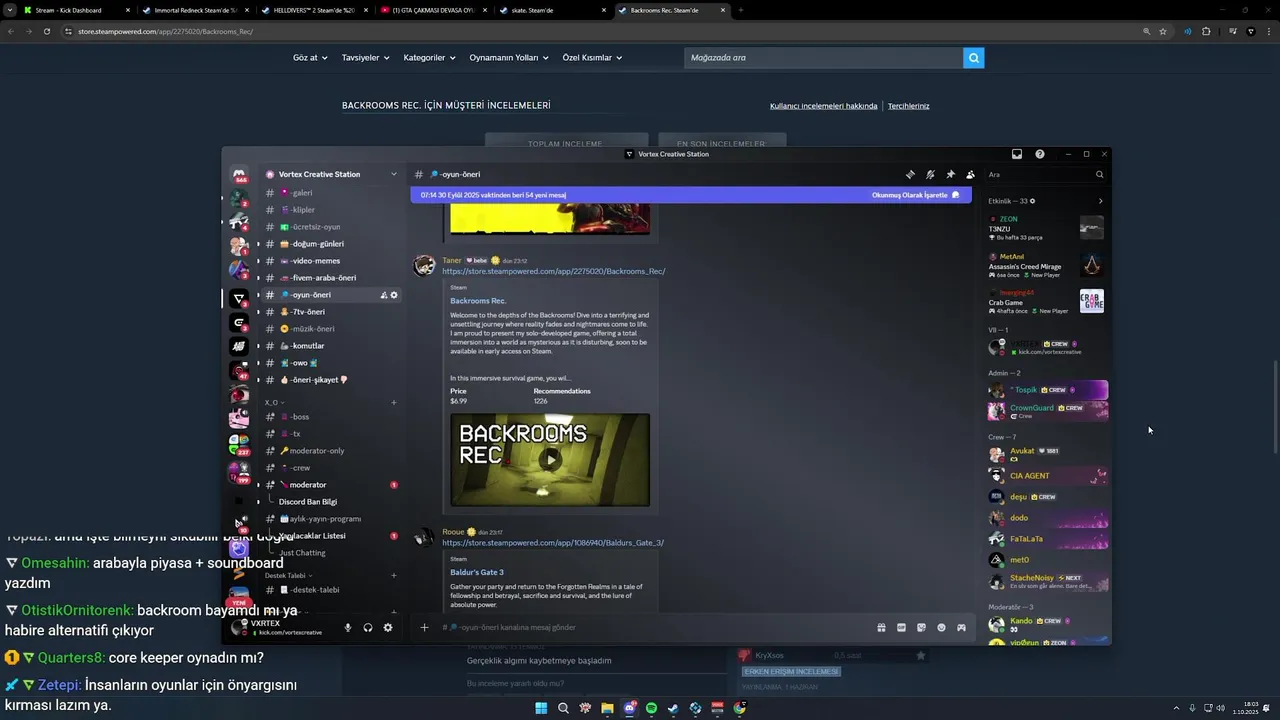1280x720 pixels.
Task: Select CIA AGENT in the member list
Action: click(1047, 476)
